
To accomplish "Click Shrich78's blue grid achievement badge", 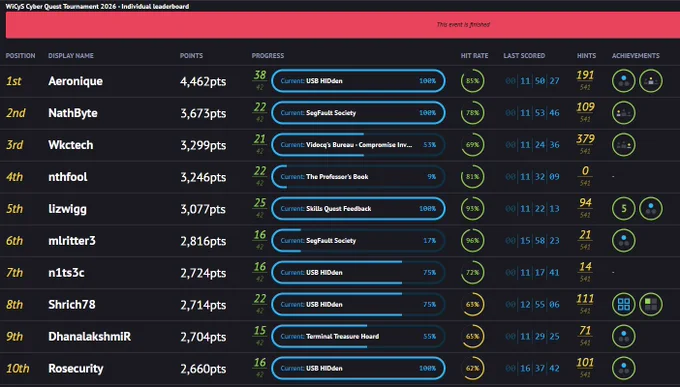I will point(624,305).
